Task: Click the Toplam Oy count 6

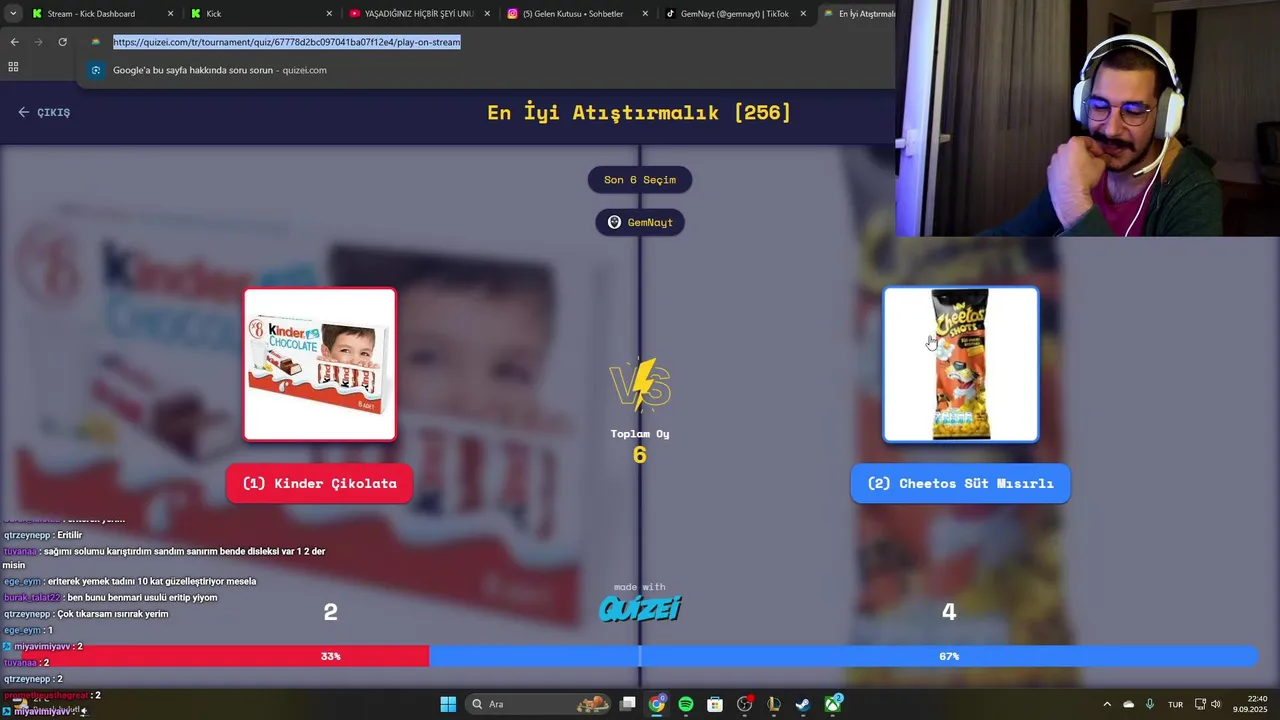Action: 640,455
